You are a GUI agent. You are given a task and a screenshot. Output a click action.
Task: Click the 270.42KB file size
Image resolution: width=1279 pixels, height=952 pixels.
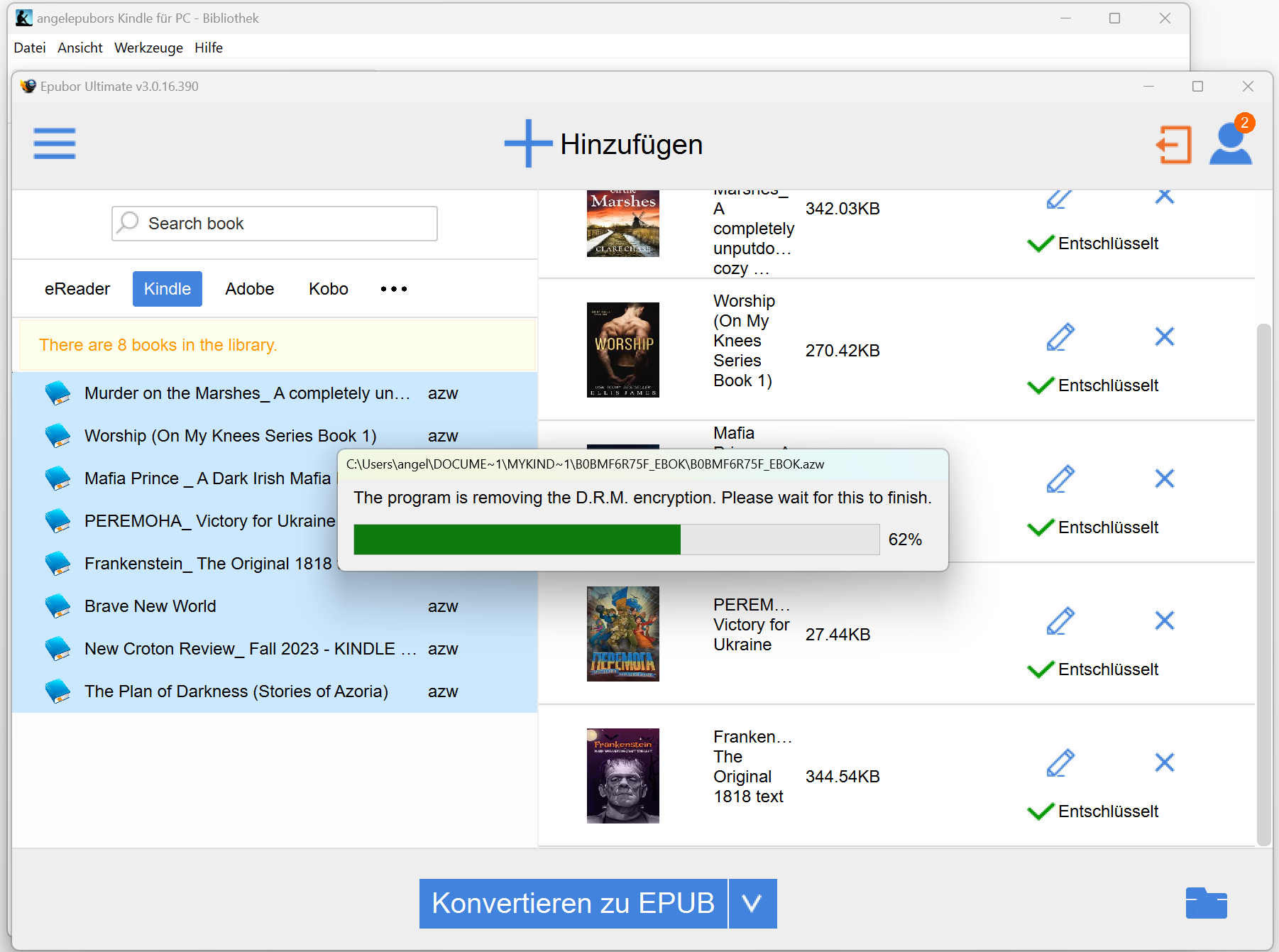click(x=842, y=351)
